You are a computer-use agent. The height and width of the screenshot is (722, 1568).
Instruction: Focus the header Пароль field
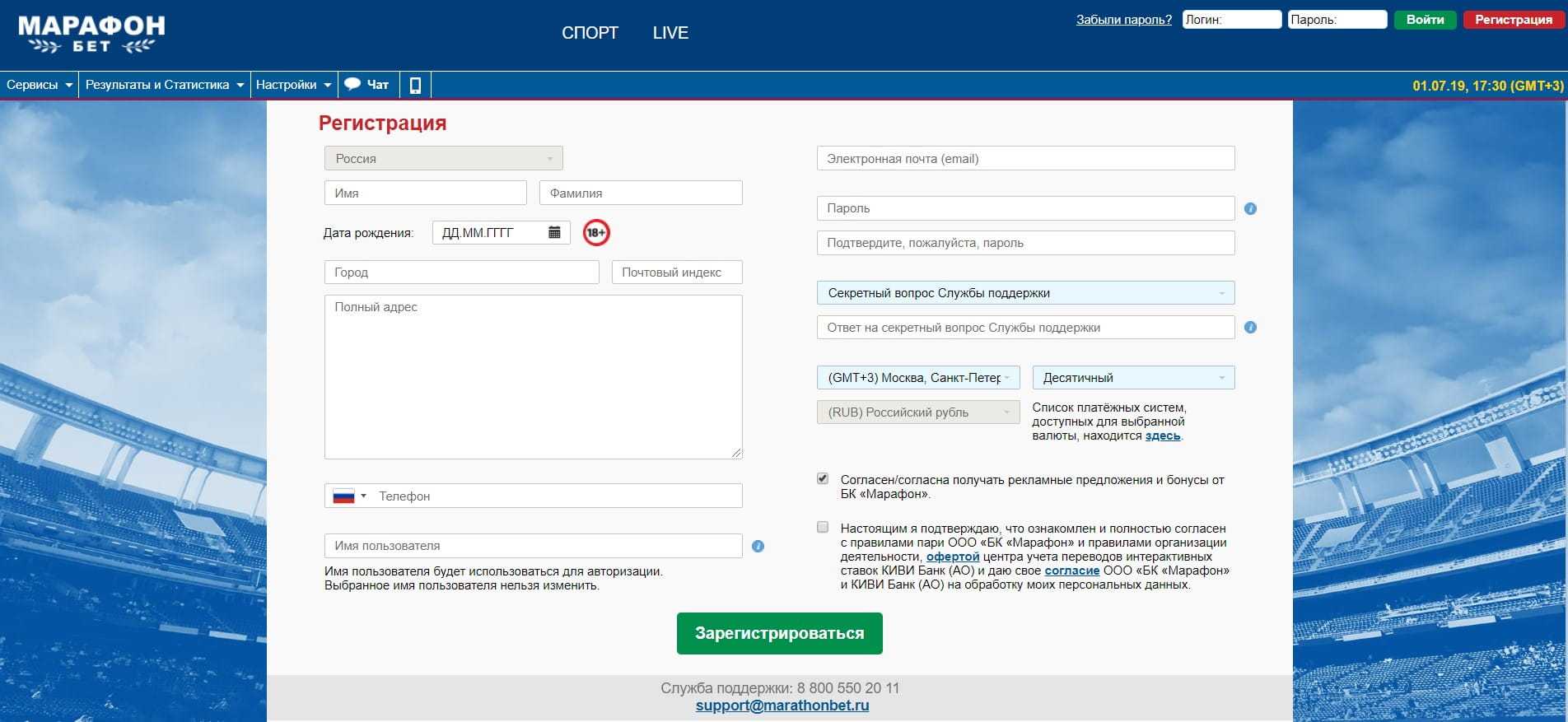coord(1337,20)
